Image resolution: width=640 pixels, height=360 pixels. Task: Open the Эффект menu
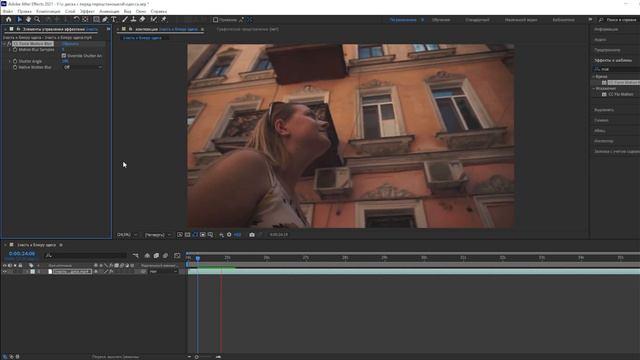click(87, 11)
